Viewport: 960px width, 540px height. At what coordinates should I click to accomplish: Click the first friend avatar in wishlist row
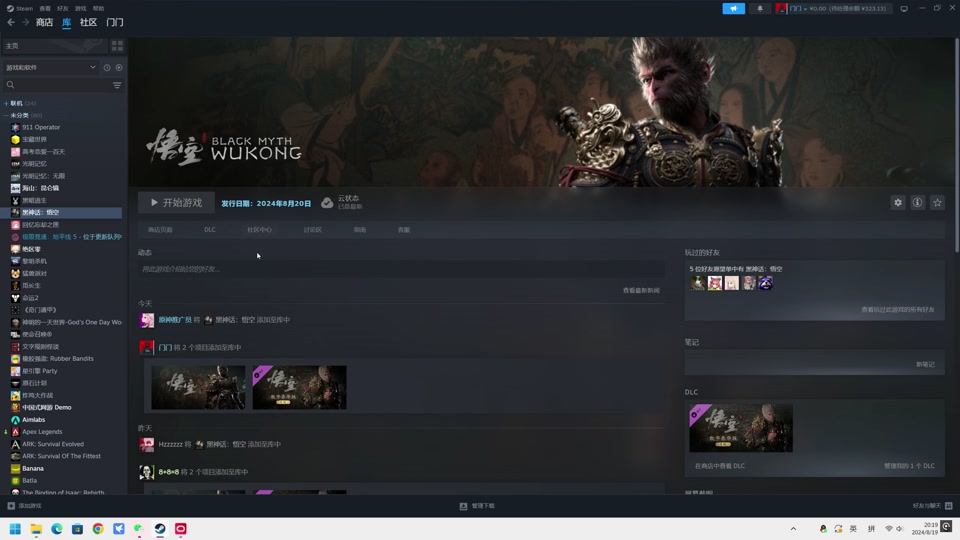tap(697, 283)
